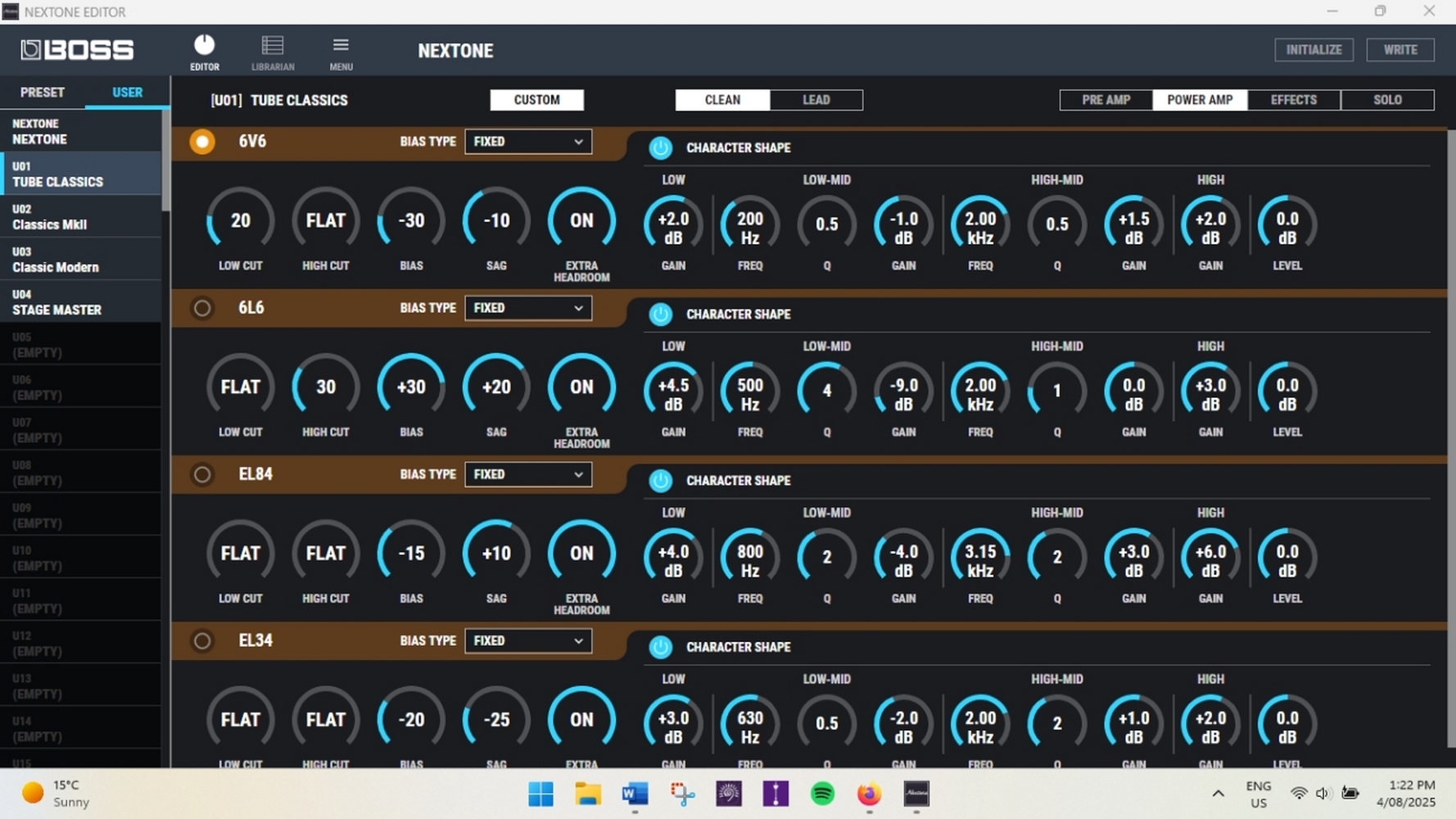This screenshot has width=1456, height=819.
Task: Switch to the PRESET tab
Action: 43,93
